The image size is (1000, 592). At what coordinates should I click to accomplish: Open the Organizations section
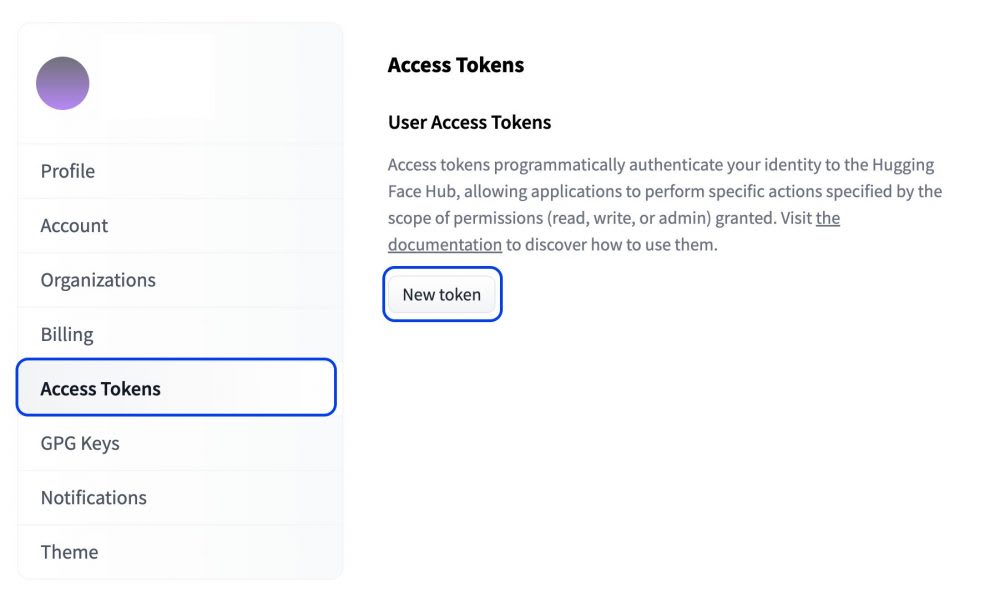click(98, 280)
